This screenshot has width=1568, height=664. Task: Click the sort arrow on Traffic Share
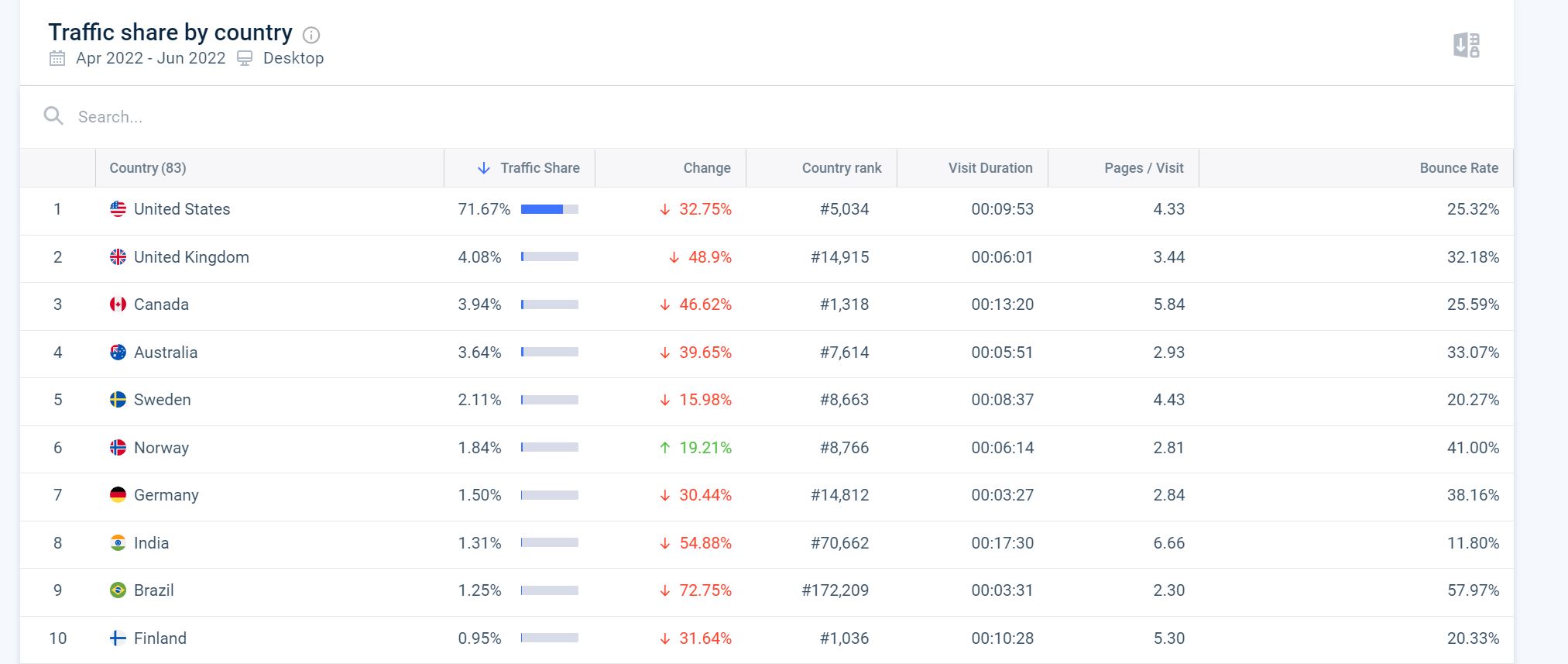pos(484,168)
